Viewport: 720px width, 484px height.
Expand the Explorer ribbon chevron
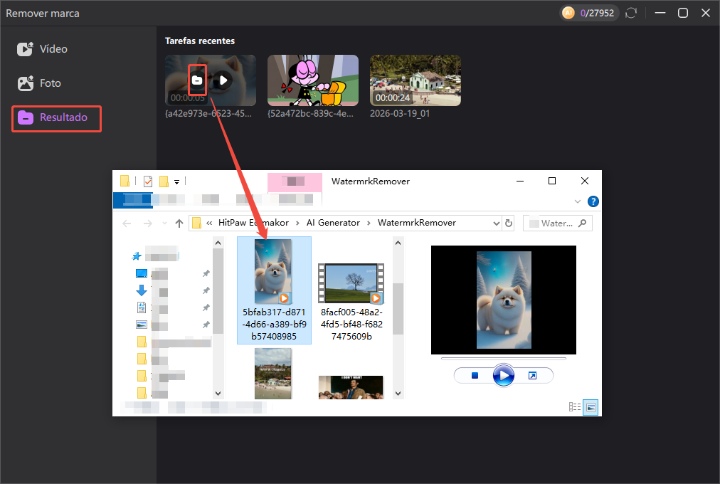[578, 202]
